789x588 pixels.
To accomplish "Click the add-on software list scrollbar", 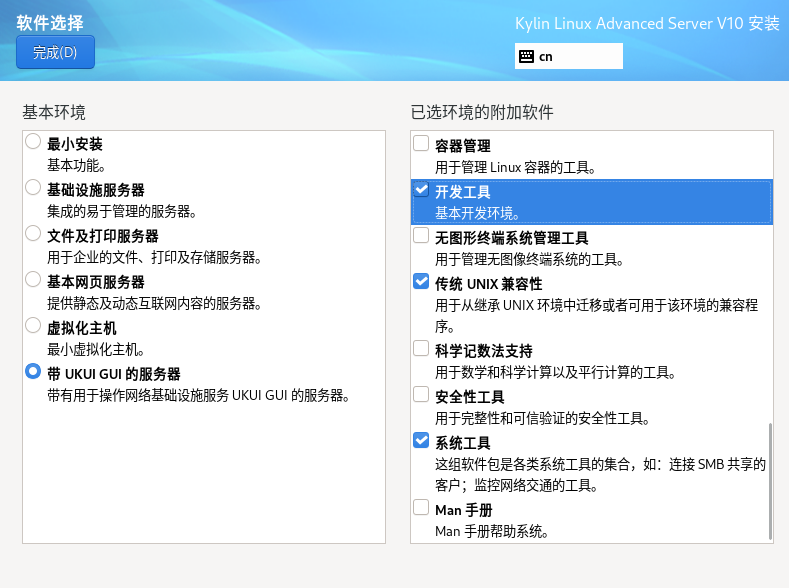I will pos(770,481).
